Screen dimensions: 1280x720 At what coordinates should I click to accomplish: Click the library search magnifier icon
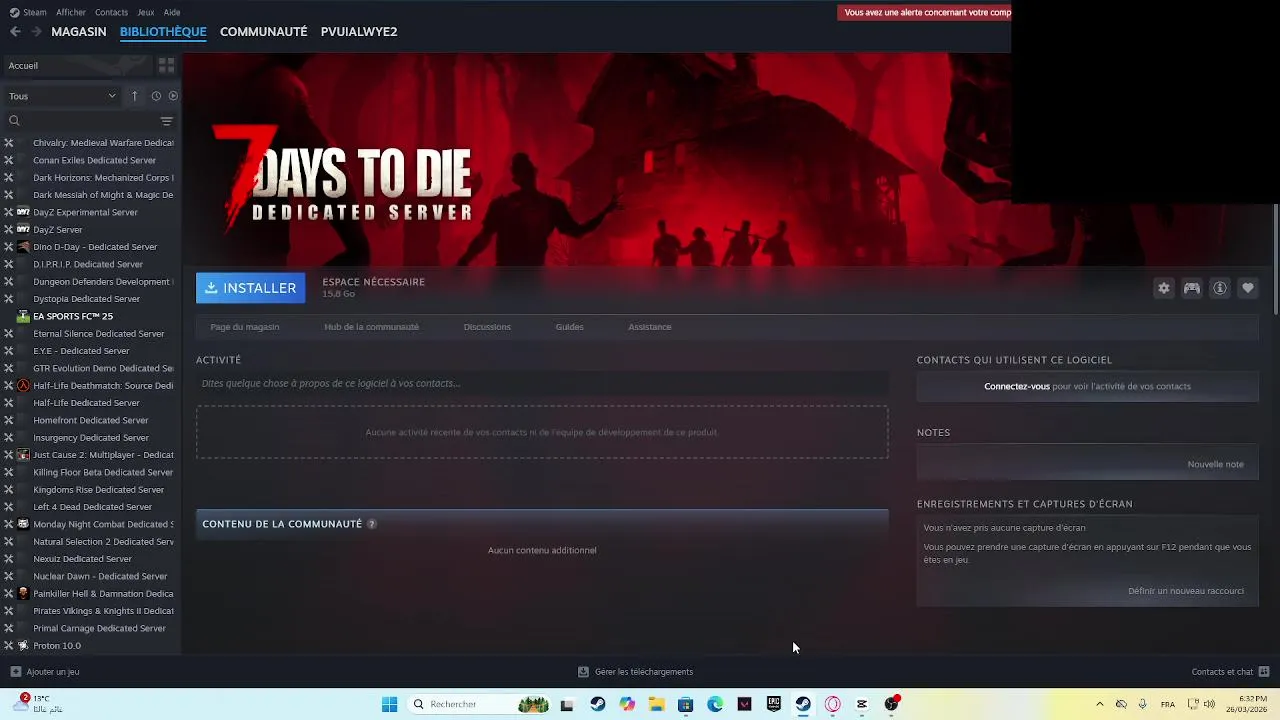pos(14,121)
